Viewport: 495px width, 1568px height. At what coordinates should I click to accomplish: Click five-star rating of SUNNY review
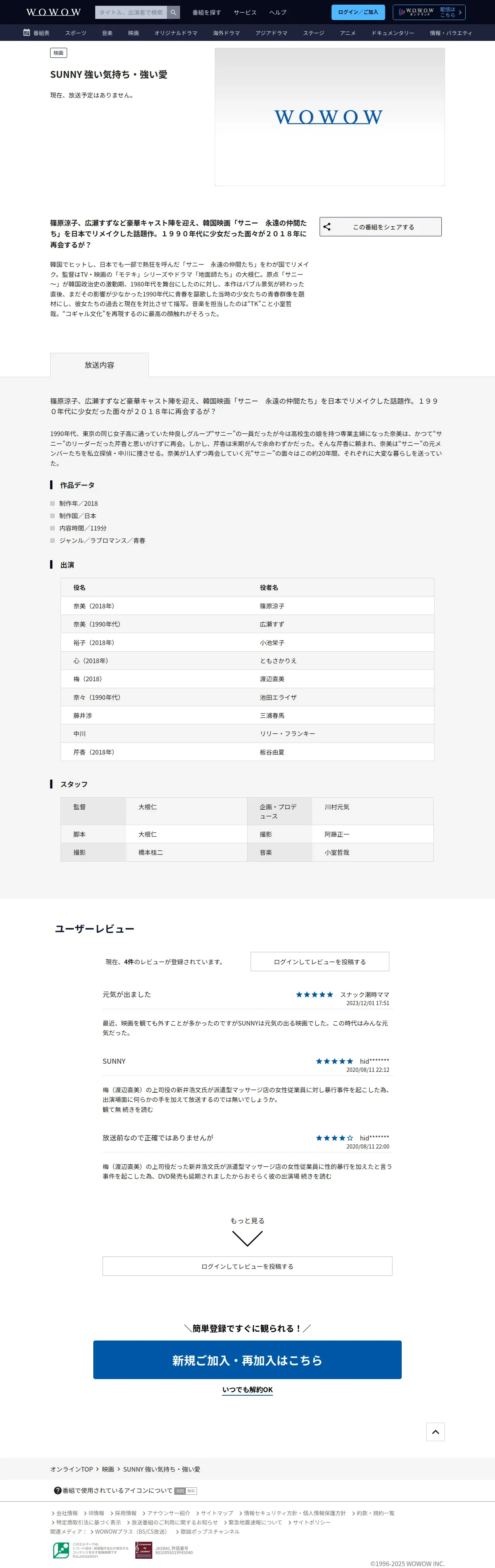click(x=334, y=1061)
